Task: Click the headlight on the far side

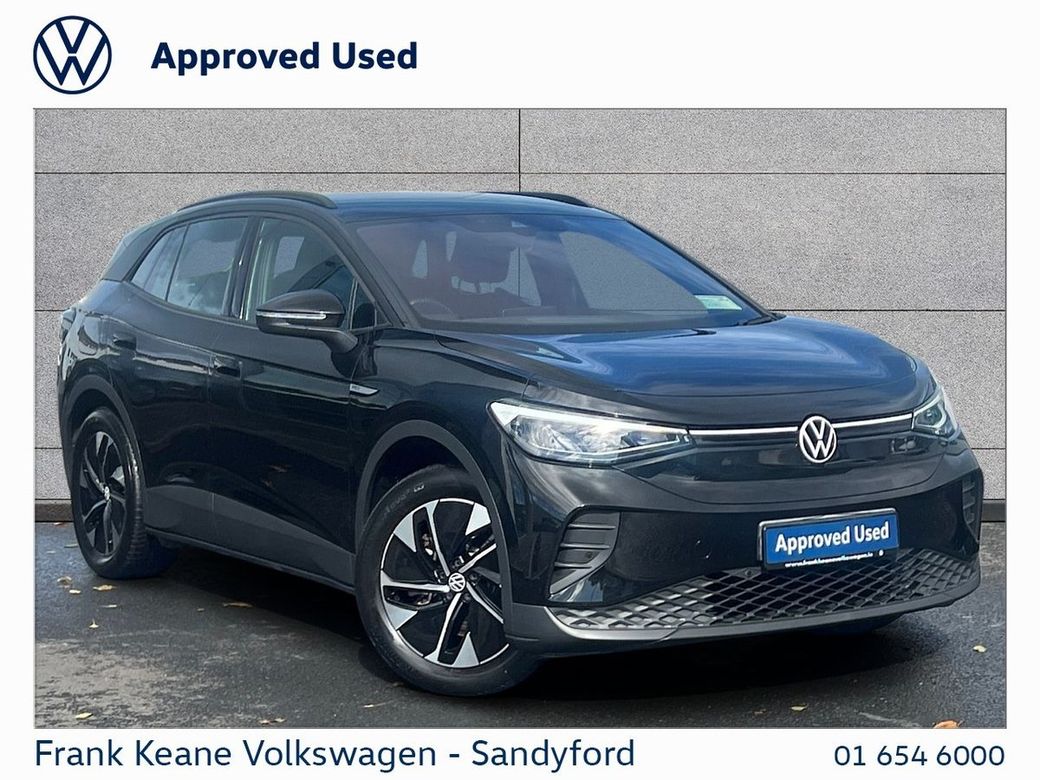Action: click(935, 411)
